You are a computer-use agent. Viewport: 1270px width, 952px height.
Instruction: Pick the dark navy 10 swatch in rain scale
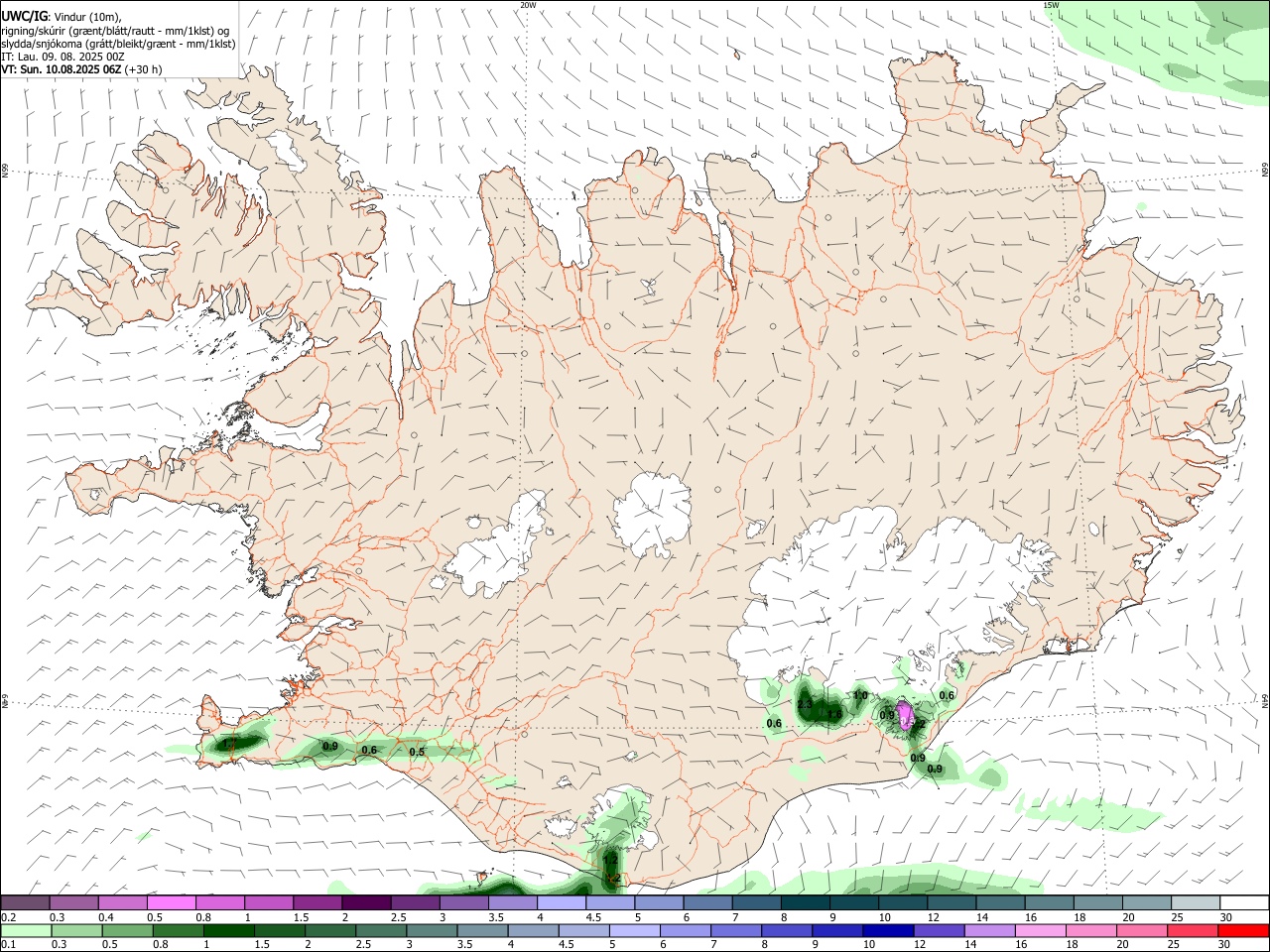click(x=888, y=930)
